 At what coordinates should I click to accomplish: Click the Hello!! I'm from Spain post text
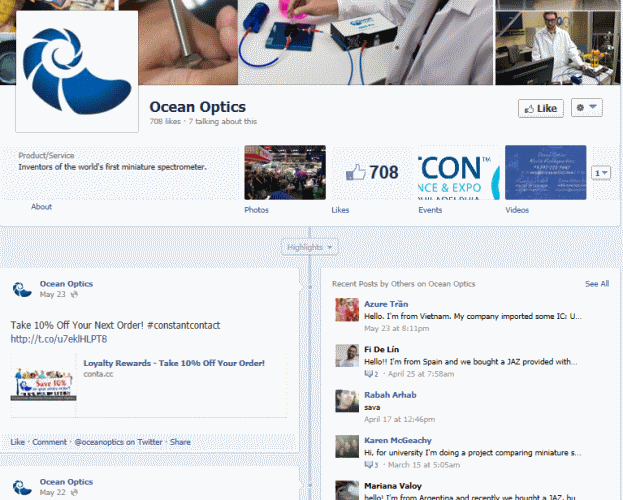(470, 362)
